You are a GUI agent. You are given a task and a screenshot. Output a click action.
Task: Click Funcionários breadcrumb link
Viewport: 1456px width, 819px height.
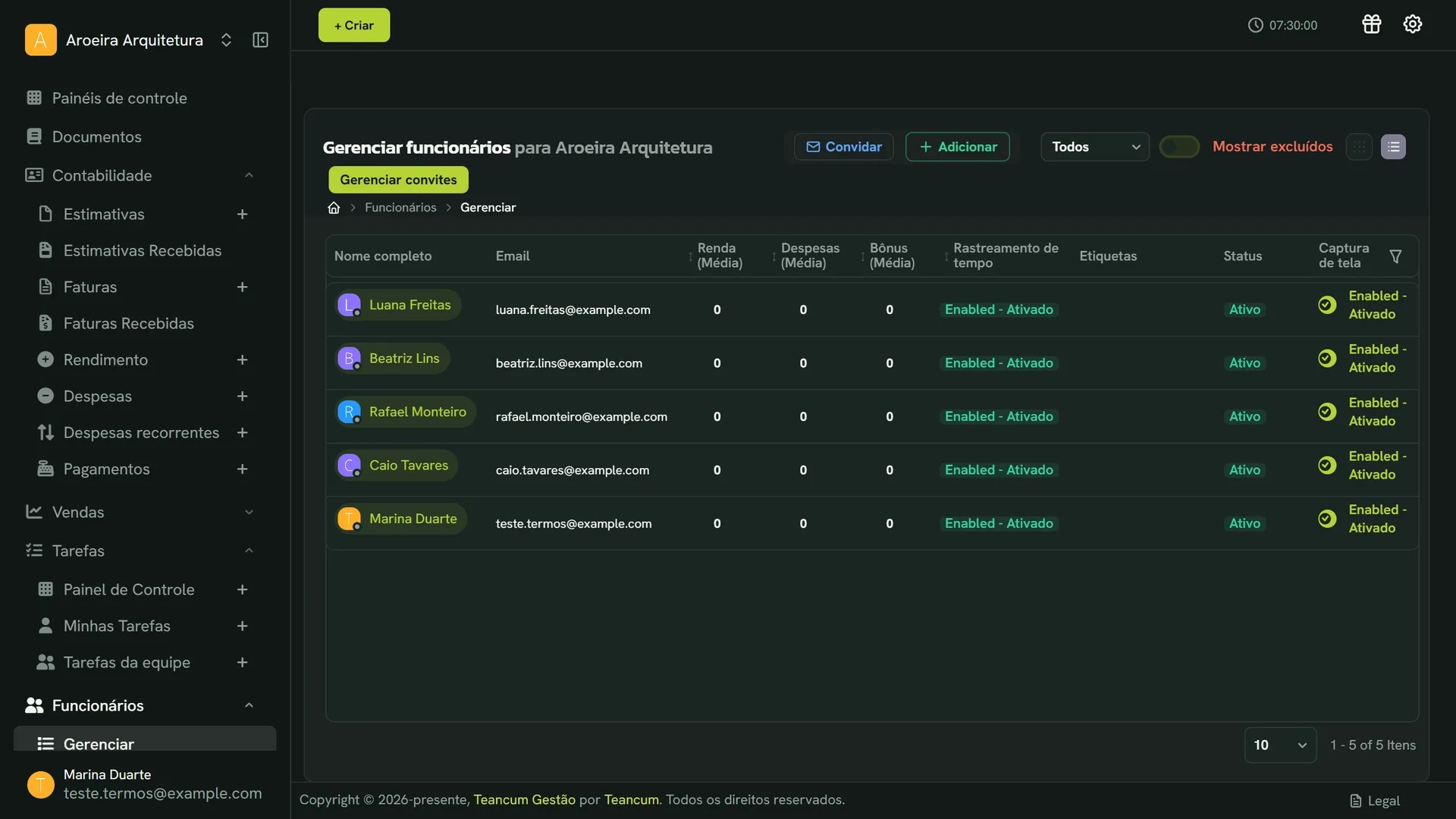tap(400, 208)
